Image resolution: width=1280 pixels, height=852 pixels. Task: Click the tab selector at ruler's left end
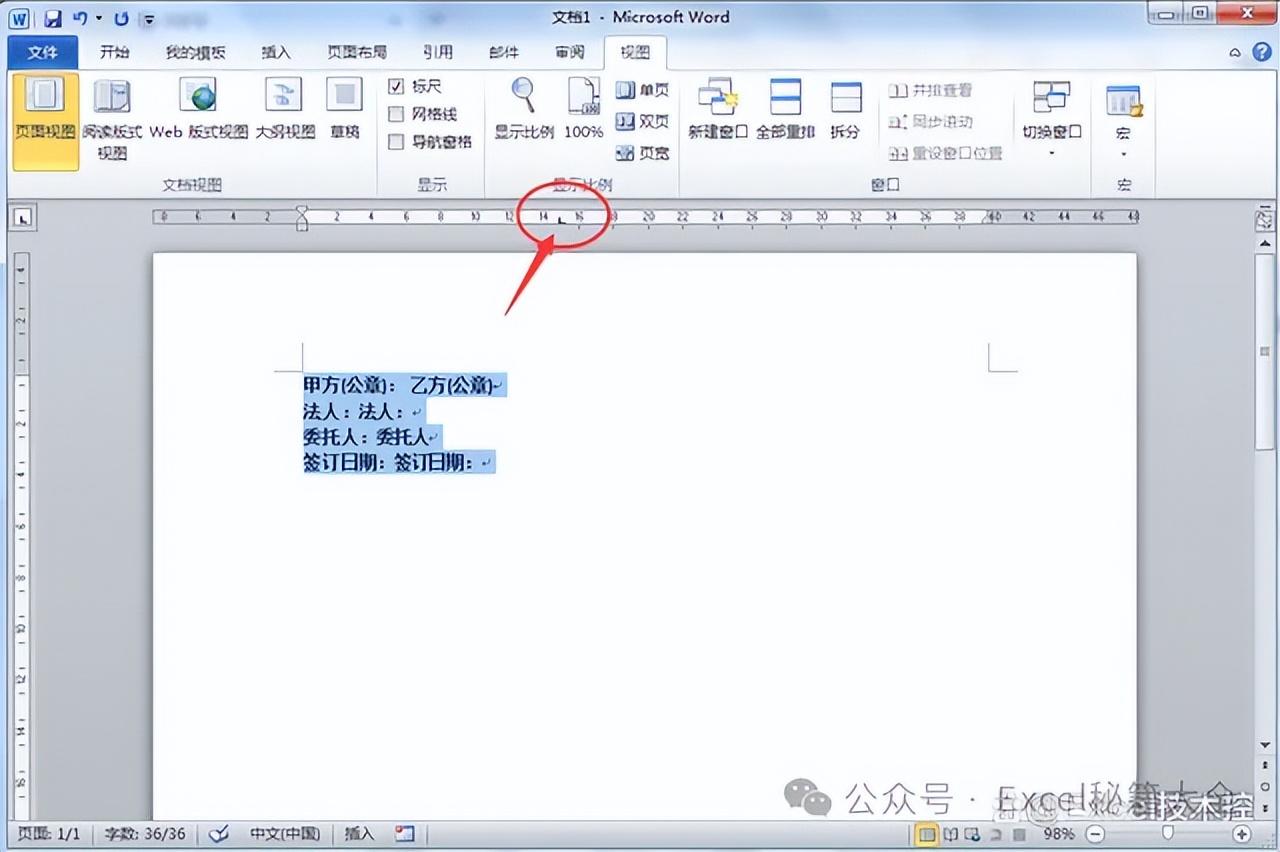(x=23, y=216)
